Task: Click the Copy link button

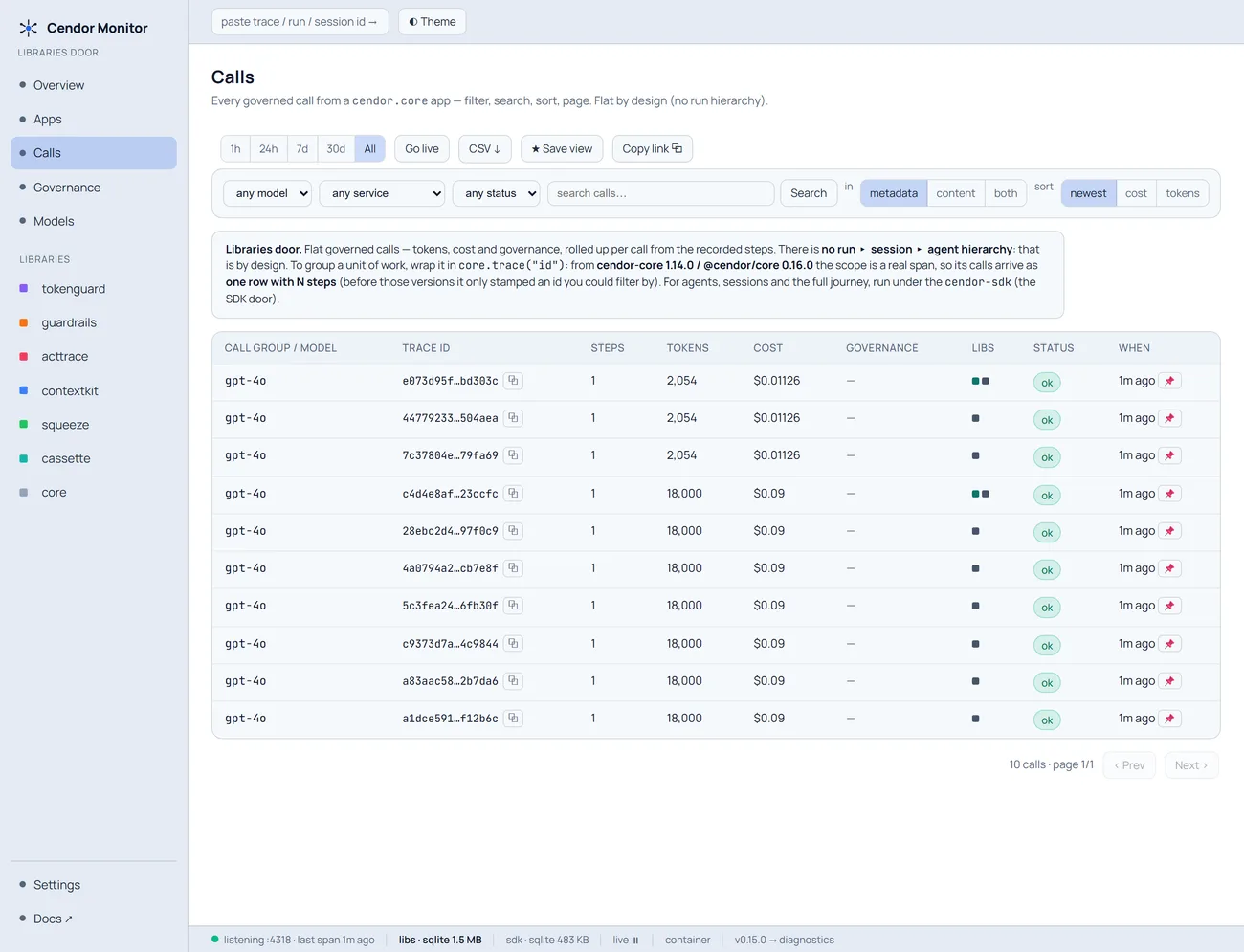Action: (653, 149)
